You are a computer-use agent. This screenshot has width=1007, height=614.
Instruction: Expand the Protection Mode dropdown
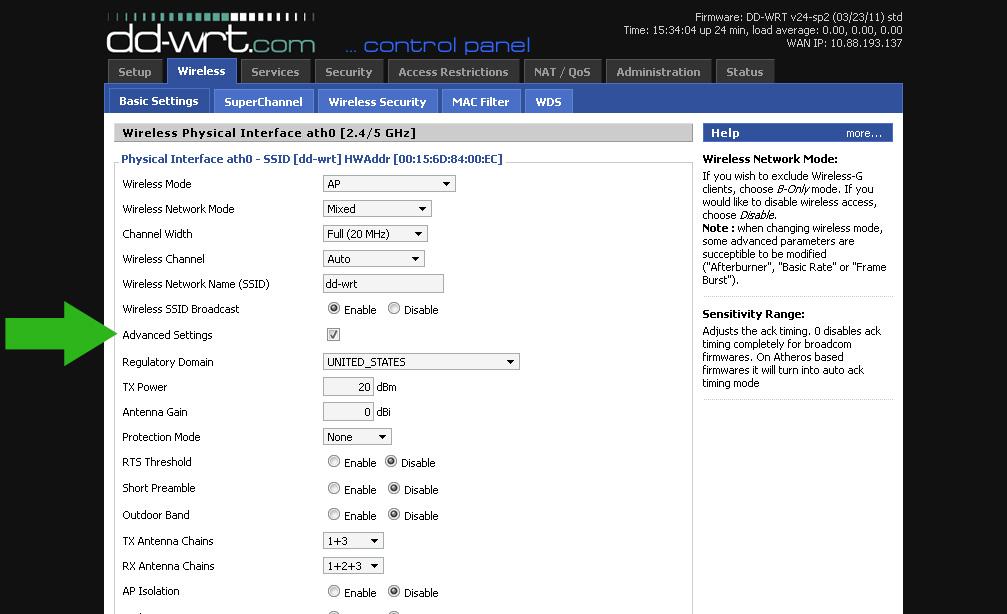pos(357,437)
